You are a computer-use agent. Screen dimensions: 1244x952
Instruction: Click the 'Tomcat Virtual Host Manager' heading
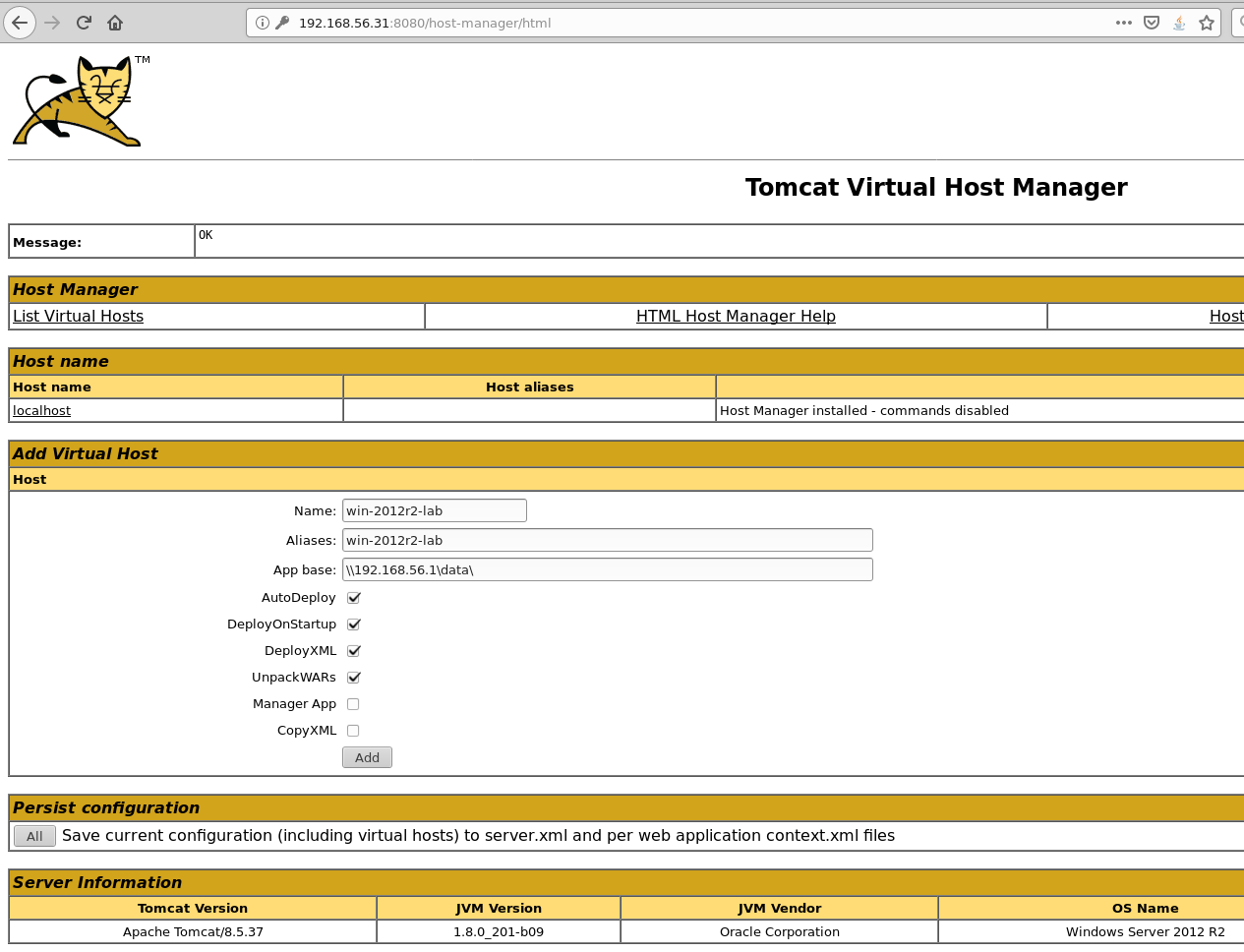point(936,187)
